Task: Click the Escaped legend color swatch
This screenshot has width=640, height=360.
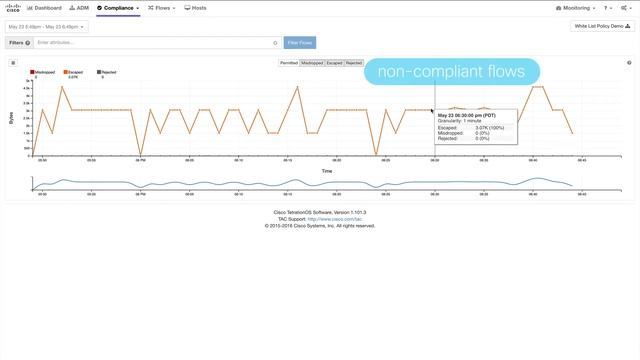Action: 65,72
